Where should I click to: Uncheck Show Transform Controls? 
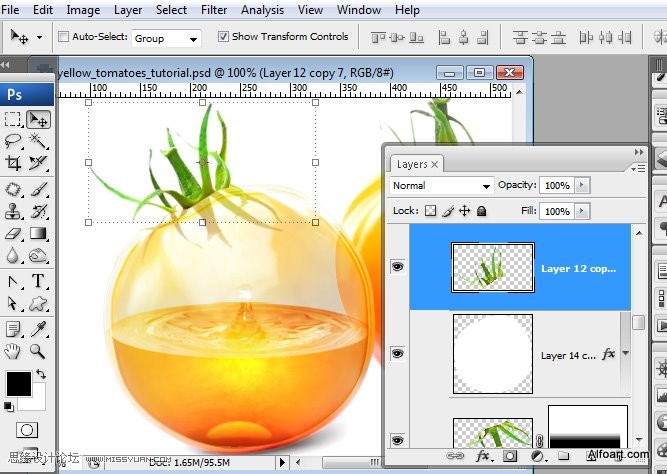point(222,37)
